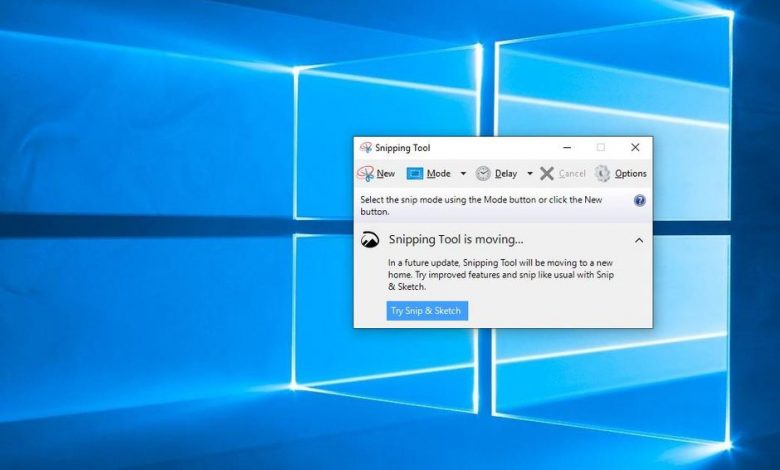The image size is (780, 470).
Task: Click the Snipping Tool title bar icon
Action: pyautogui.click(x=366, y=148)
